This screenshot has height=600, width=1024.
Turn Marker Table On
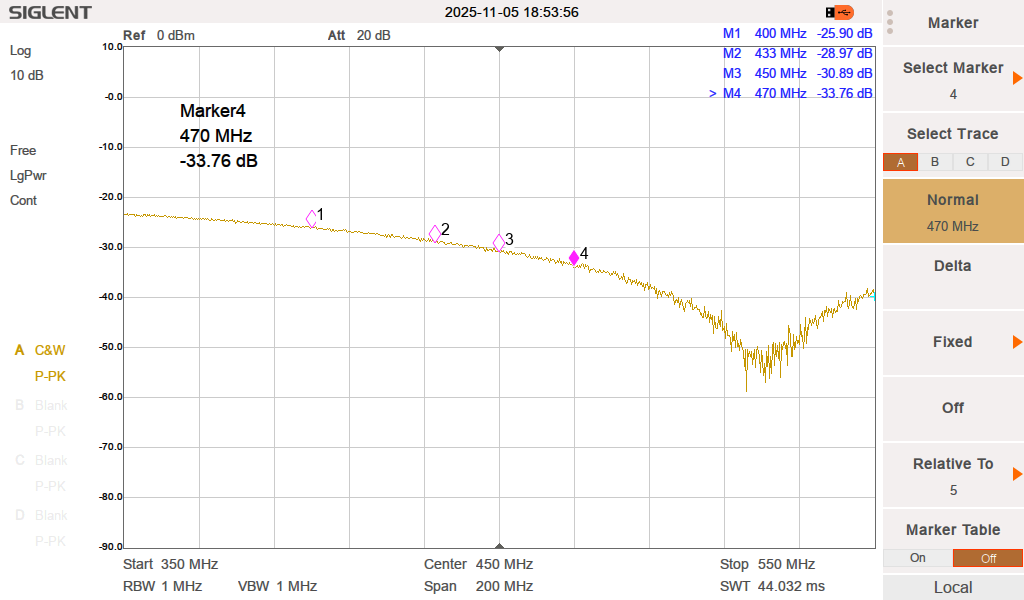pos(917,558)
